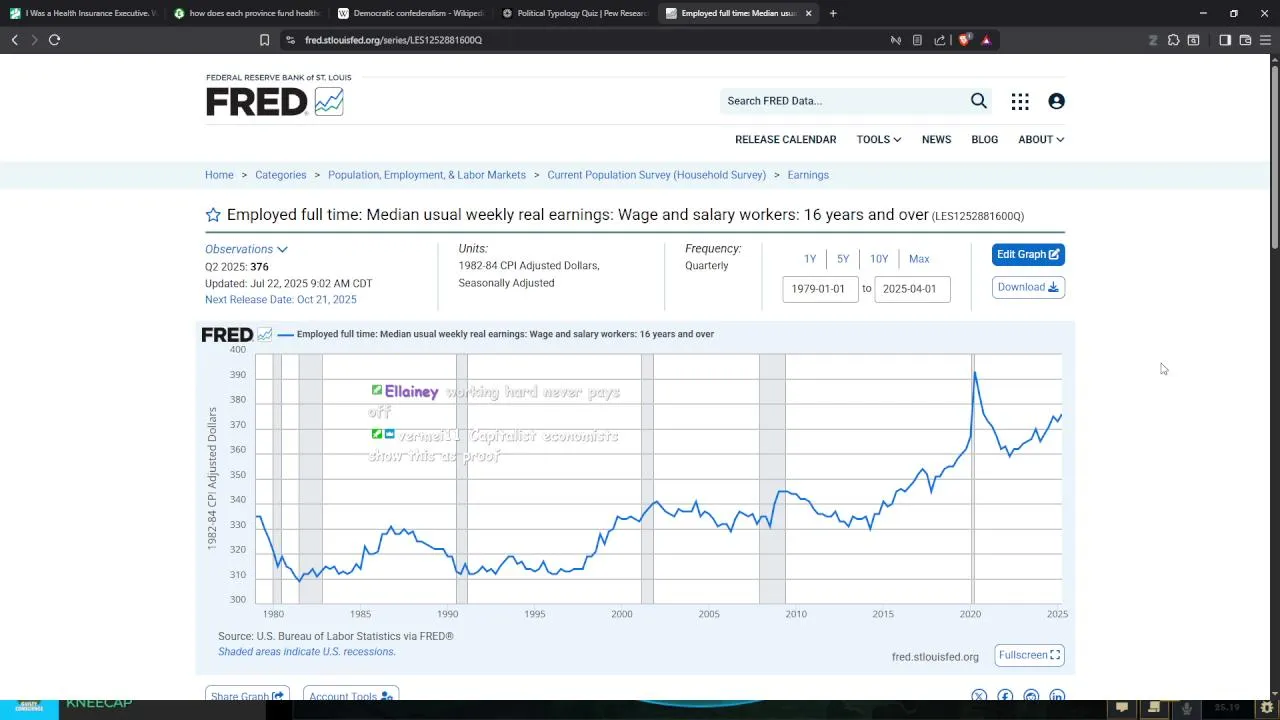
Task: Expand the TOOLS menu
Action: click(x=878, y=140)
